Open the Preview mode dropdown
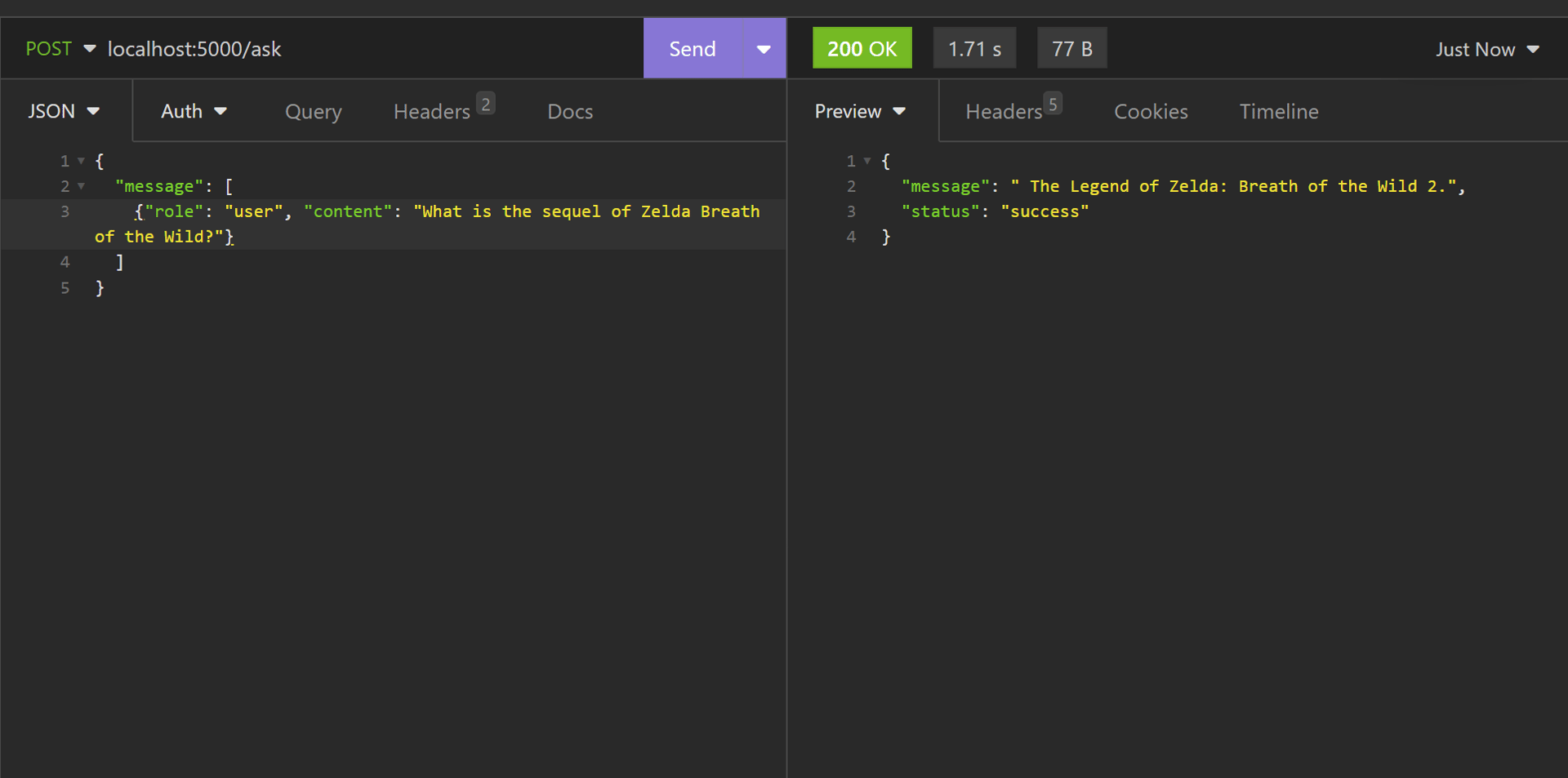1568x778 pixels. (x=860, y=111)
